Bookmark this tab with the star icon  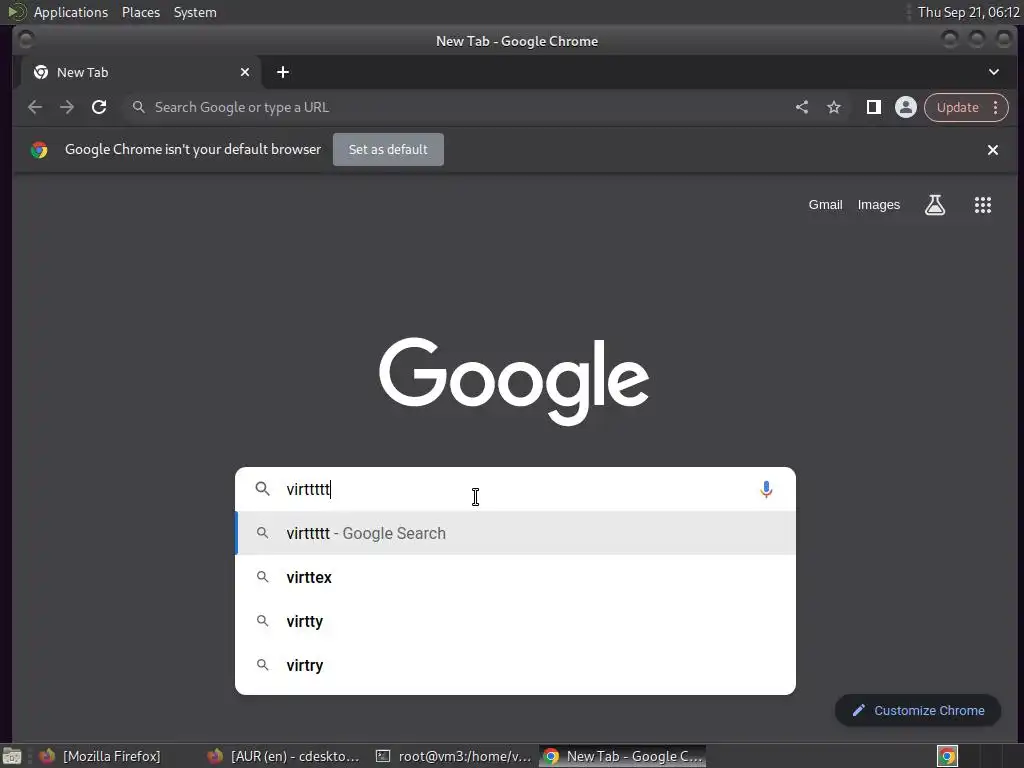click(x=834, y=107)
